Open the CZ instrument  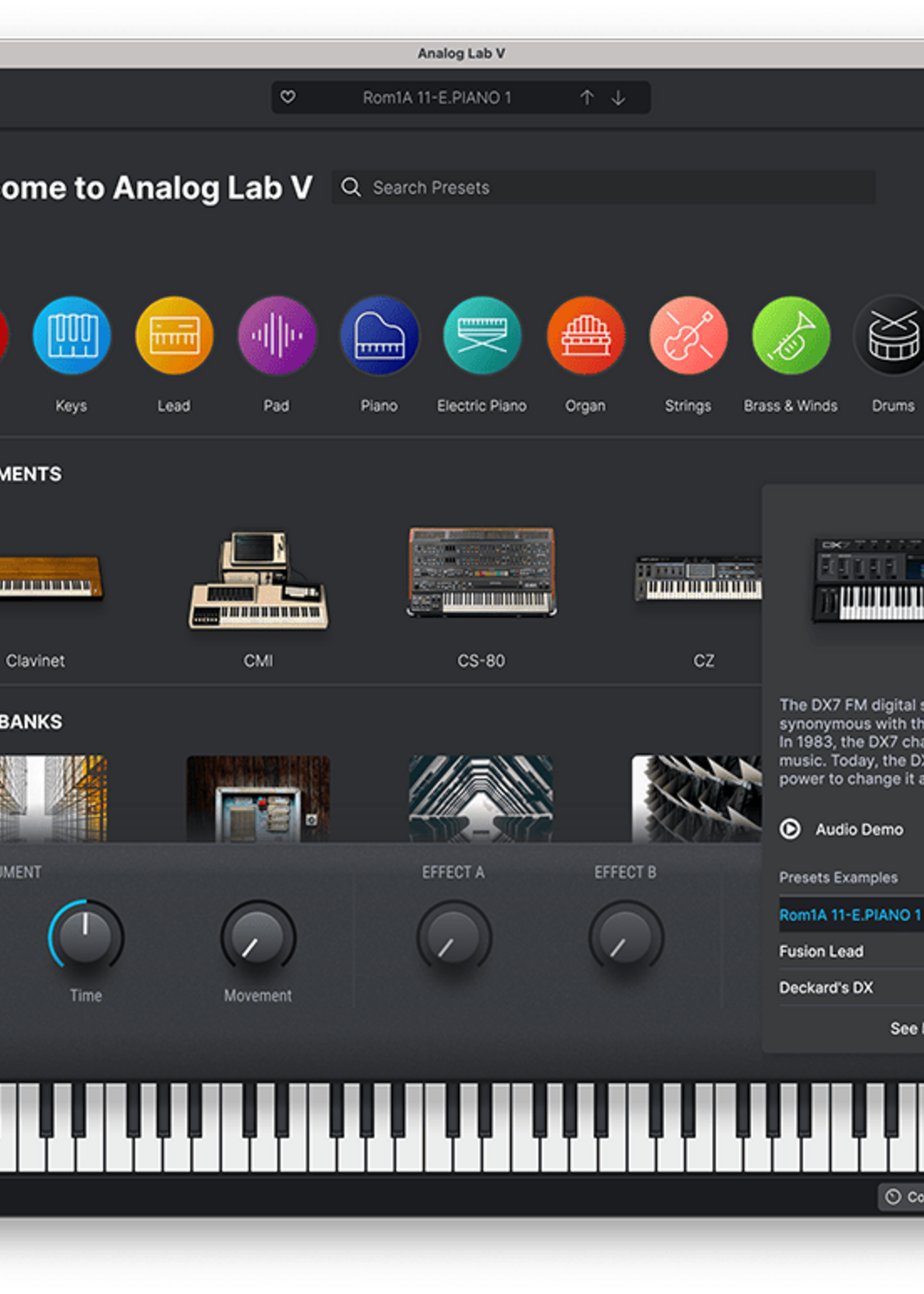(x=699, y=578)
